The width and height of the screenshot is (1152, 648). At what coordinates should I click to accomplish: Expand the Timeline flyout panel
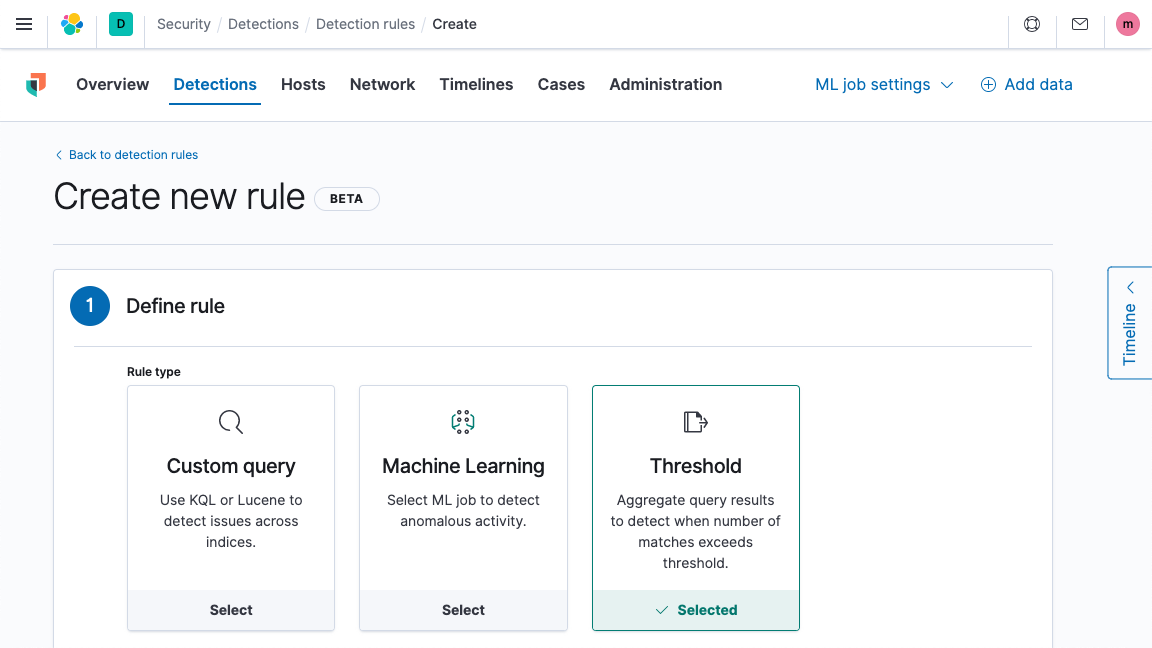1130,323
